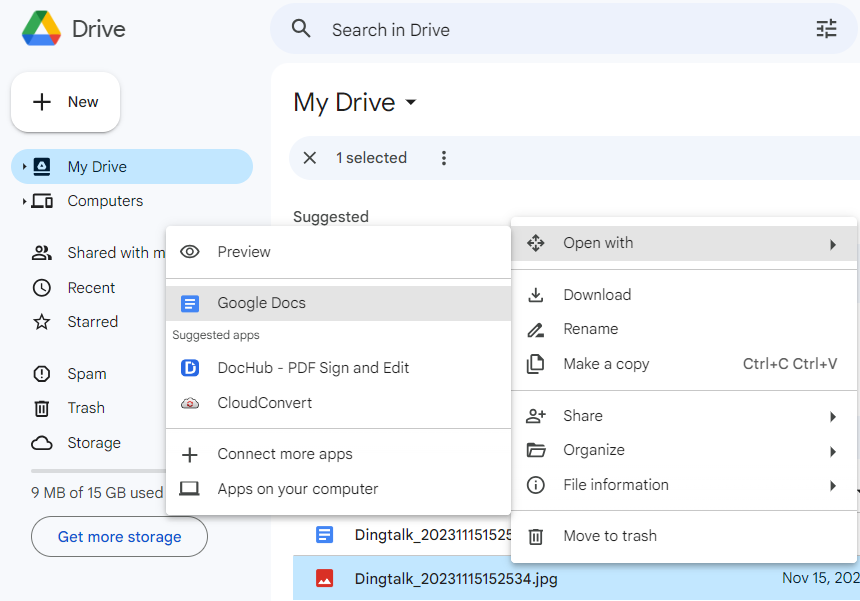Open advanced search filter options icon

coord(826,29)
